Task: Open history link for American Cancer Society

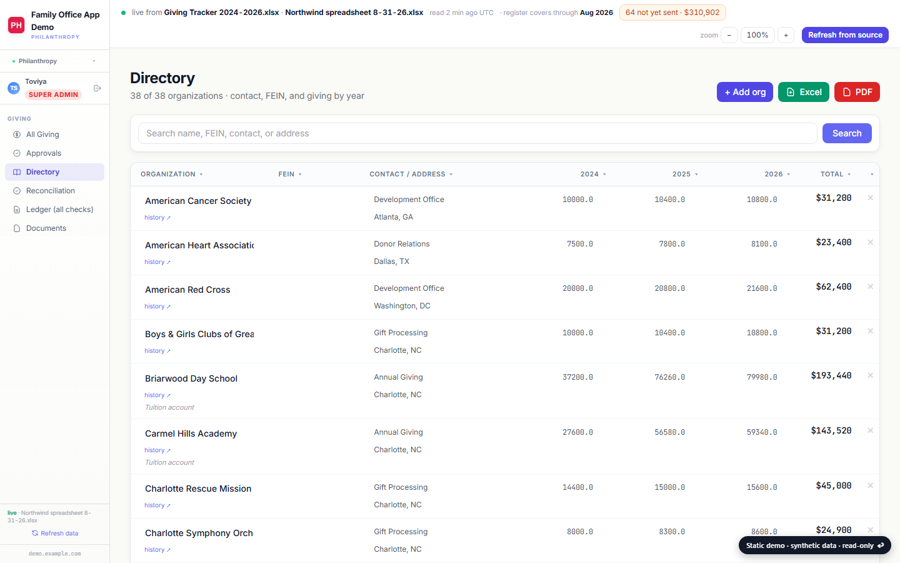Action: 157,218
